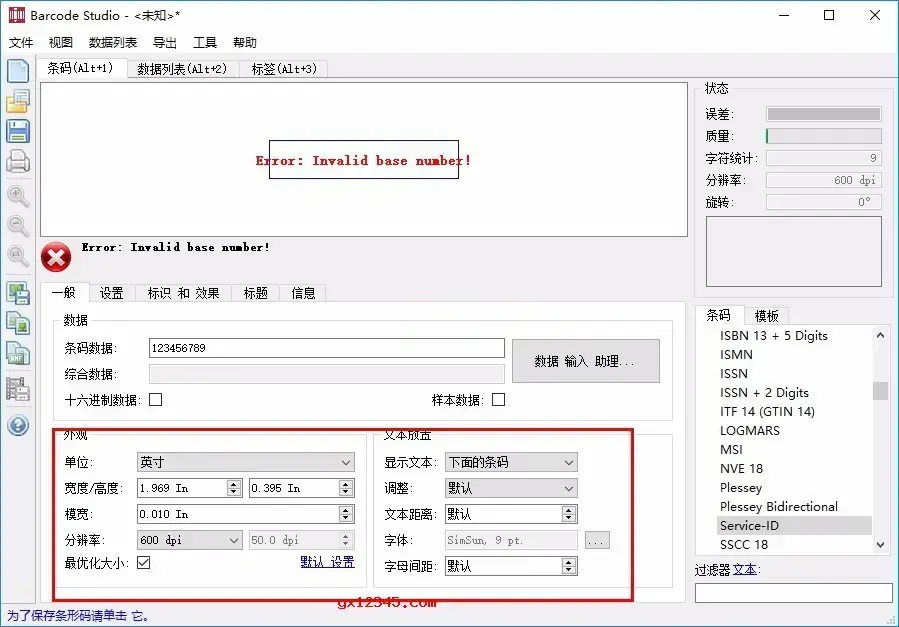Open the 文件 menu

coord(21,42)
